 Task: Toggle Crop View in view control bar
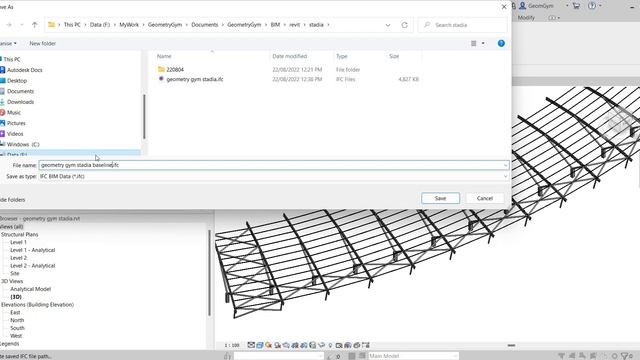click(x=295, y=345)
